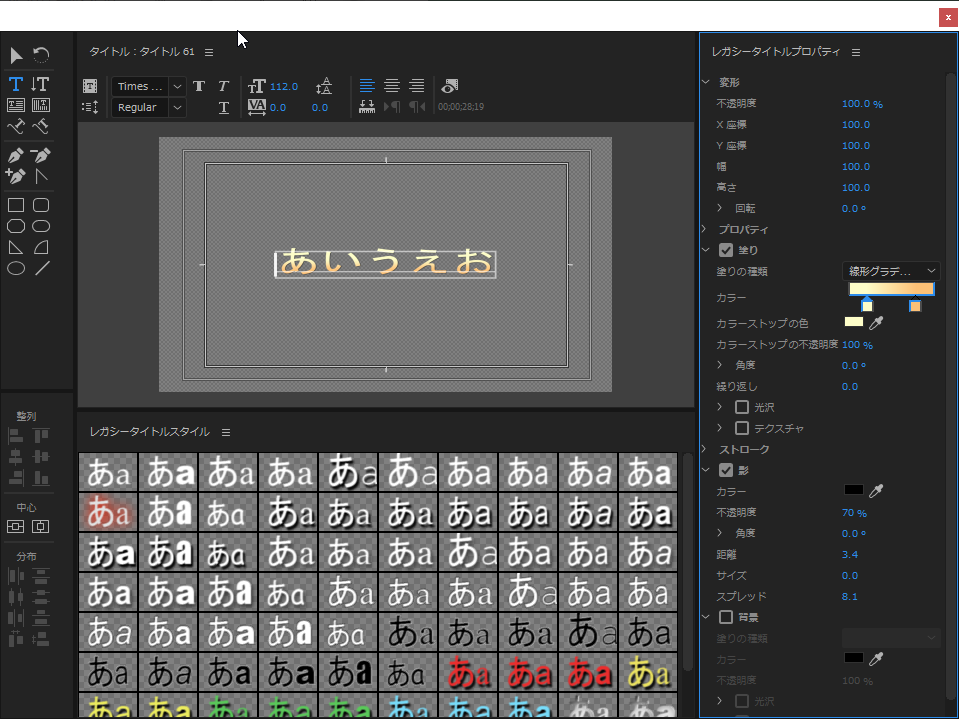Enable the 塗り fill checkbox
The image size is (959, 719).
click(726, 250)
